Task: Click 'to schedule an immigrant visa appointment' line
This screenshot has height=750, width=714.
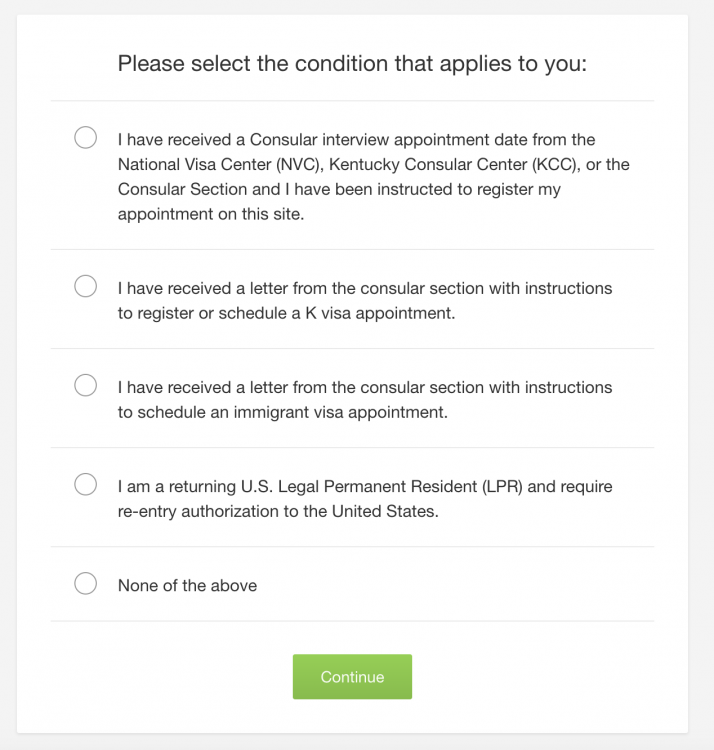Action: click(x=282, y=412)
